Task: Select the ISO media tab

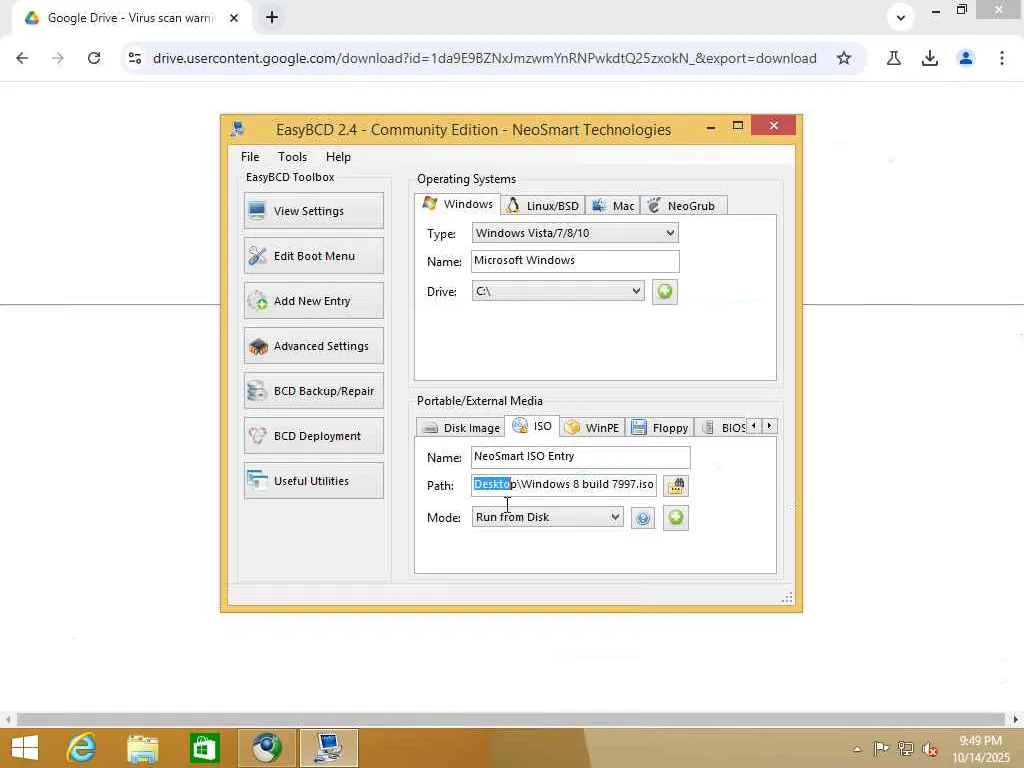Action: (532, 426)
